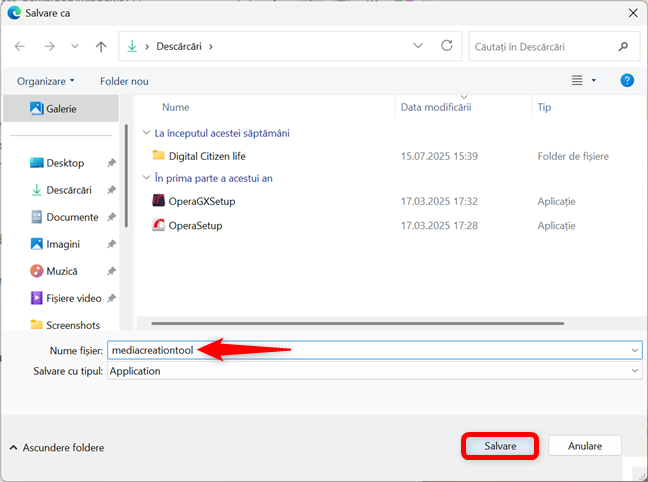The width and height of the screenshot is (648, 482).
Task: Click the Back navigation arrow
Action: pyautogui.click(x=20, y=46)
